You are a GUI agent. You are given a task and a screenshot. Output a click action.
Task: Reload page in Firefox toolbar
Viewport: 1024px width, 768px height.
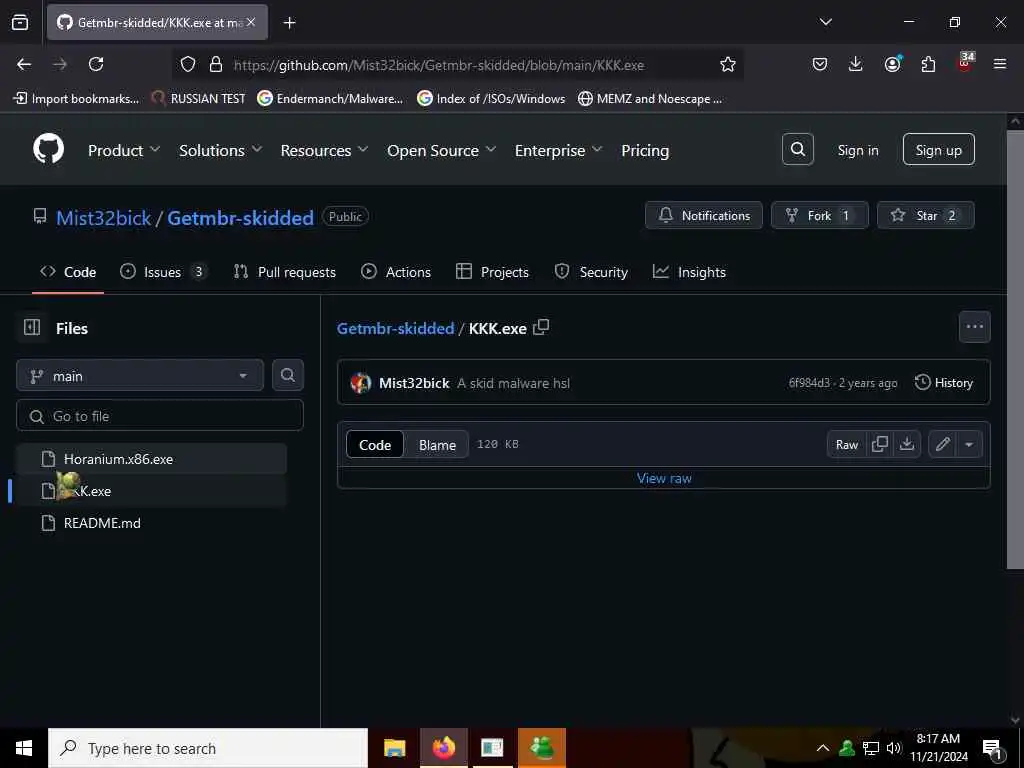coord(96,64)
